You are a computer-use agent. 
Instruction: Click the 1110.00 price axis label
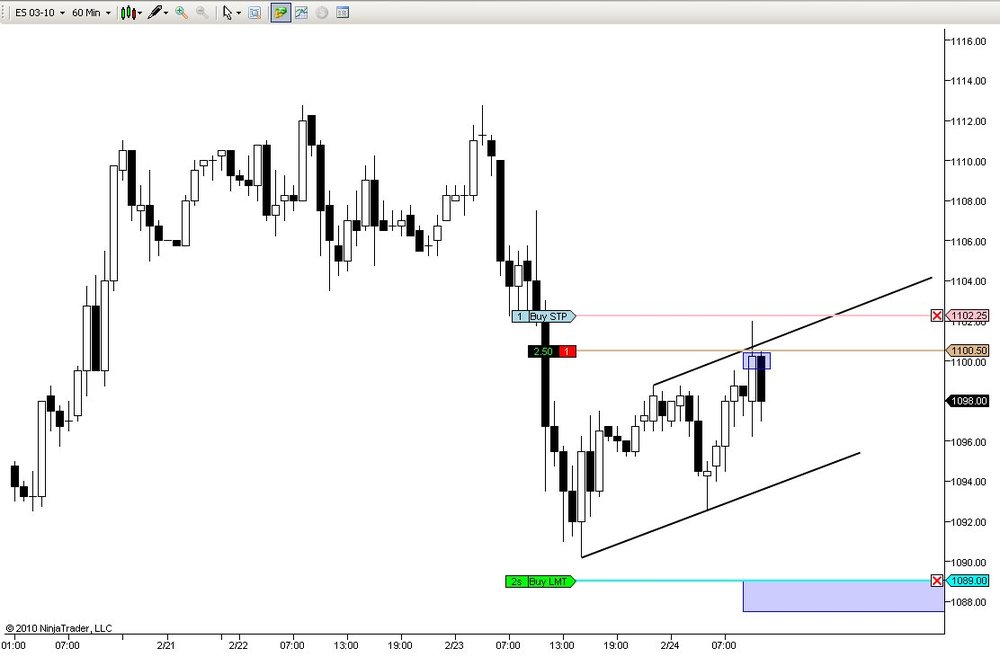click(968, 161)
